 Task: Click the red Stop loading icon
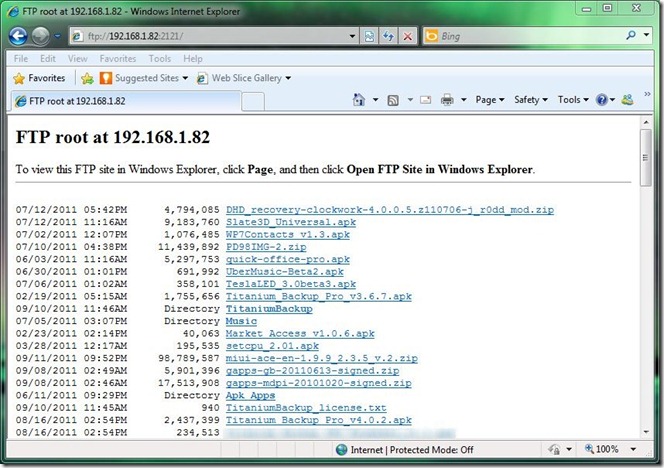407,36
